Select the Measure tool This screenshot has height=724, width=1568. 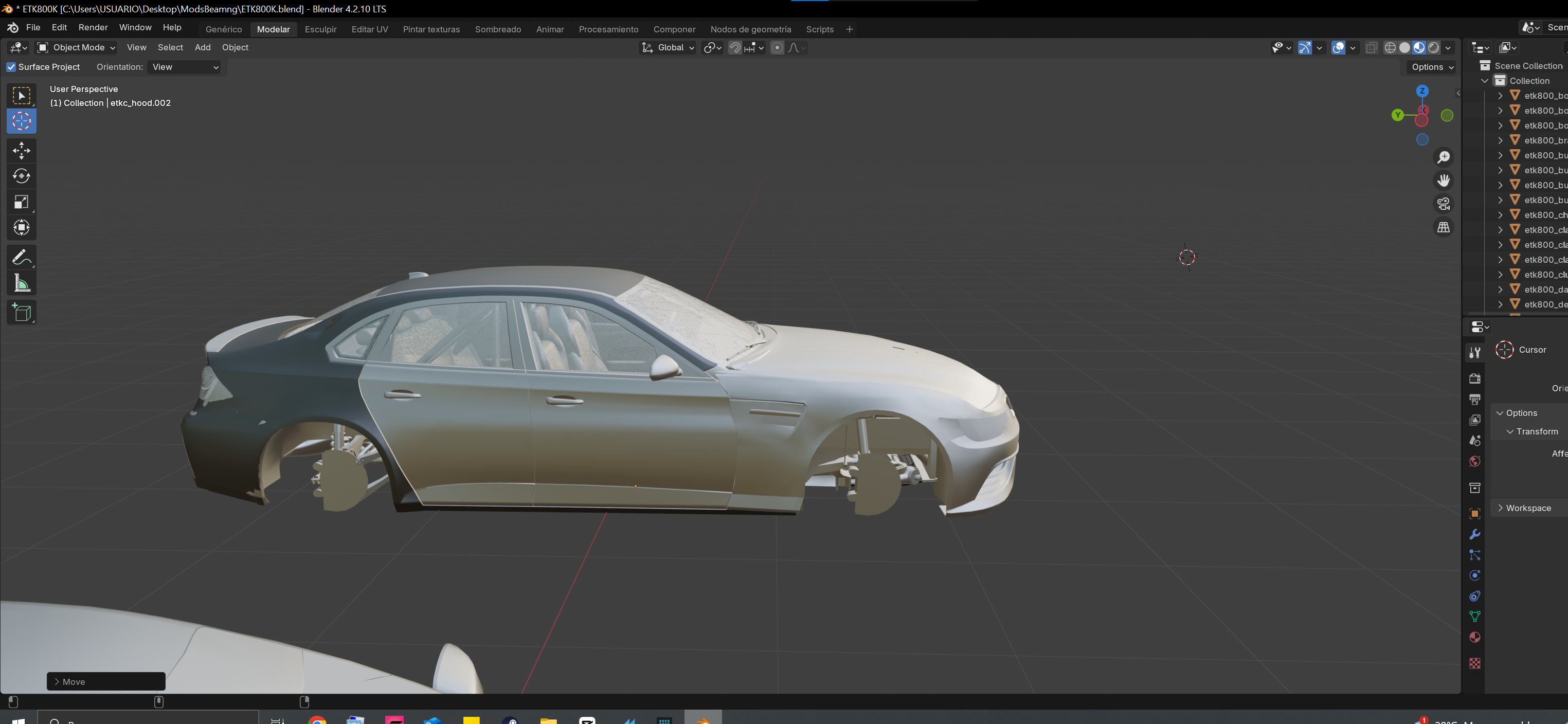click(21, 283)
